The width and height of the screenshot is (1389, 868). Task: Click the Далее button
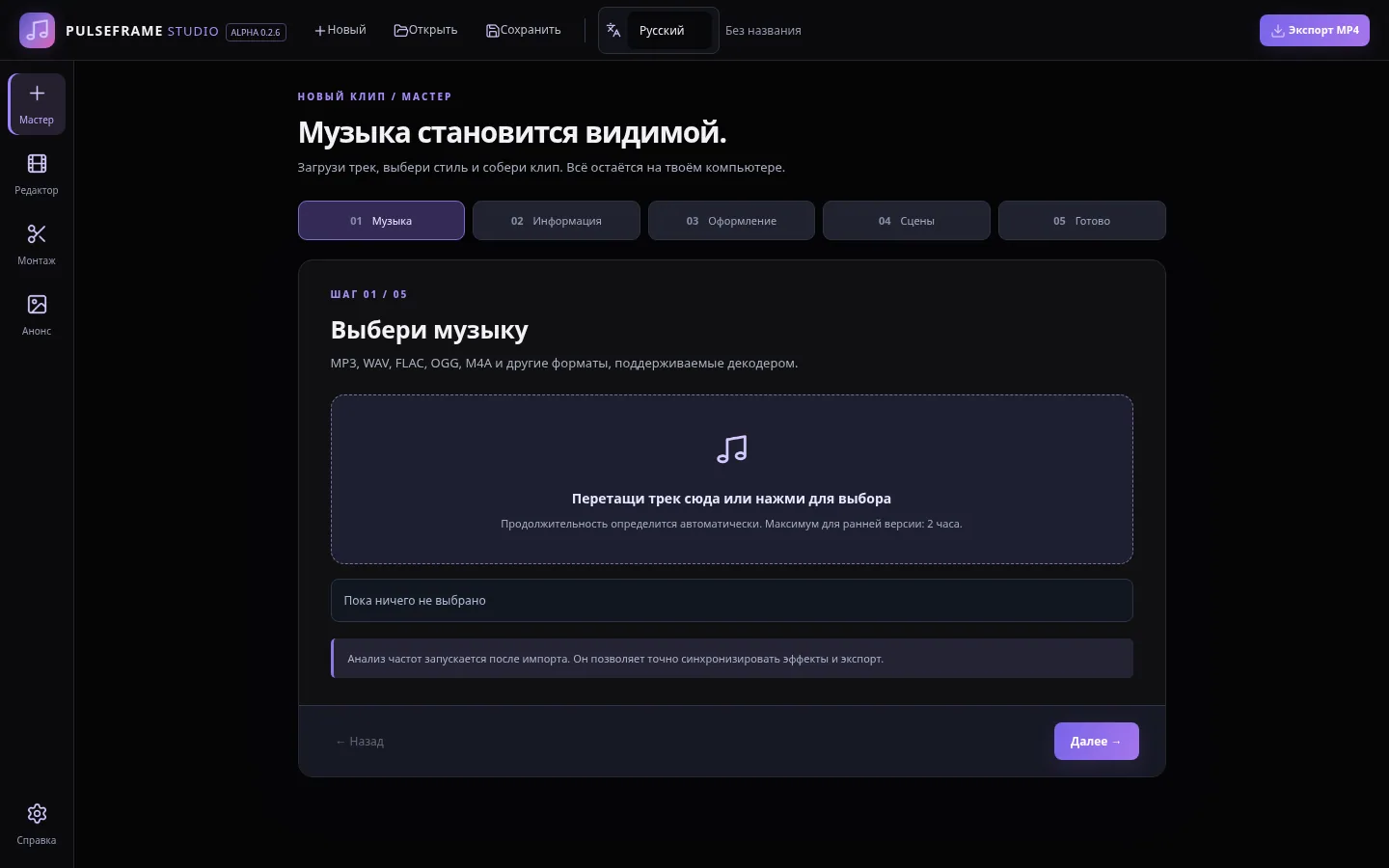point(1097,741)
